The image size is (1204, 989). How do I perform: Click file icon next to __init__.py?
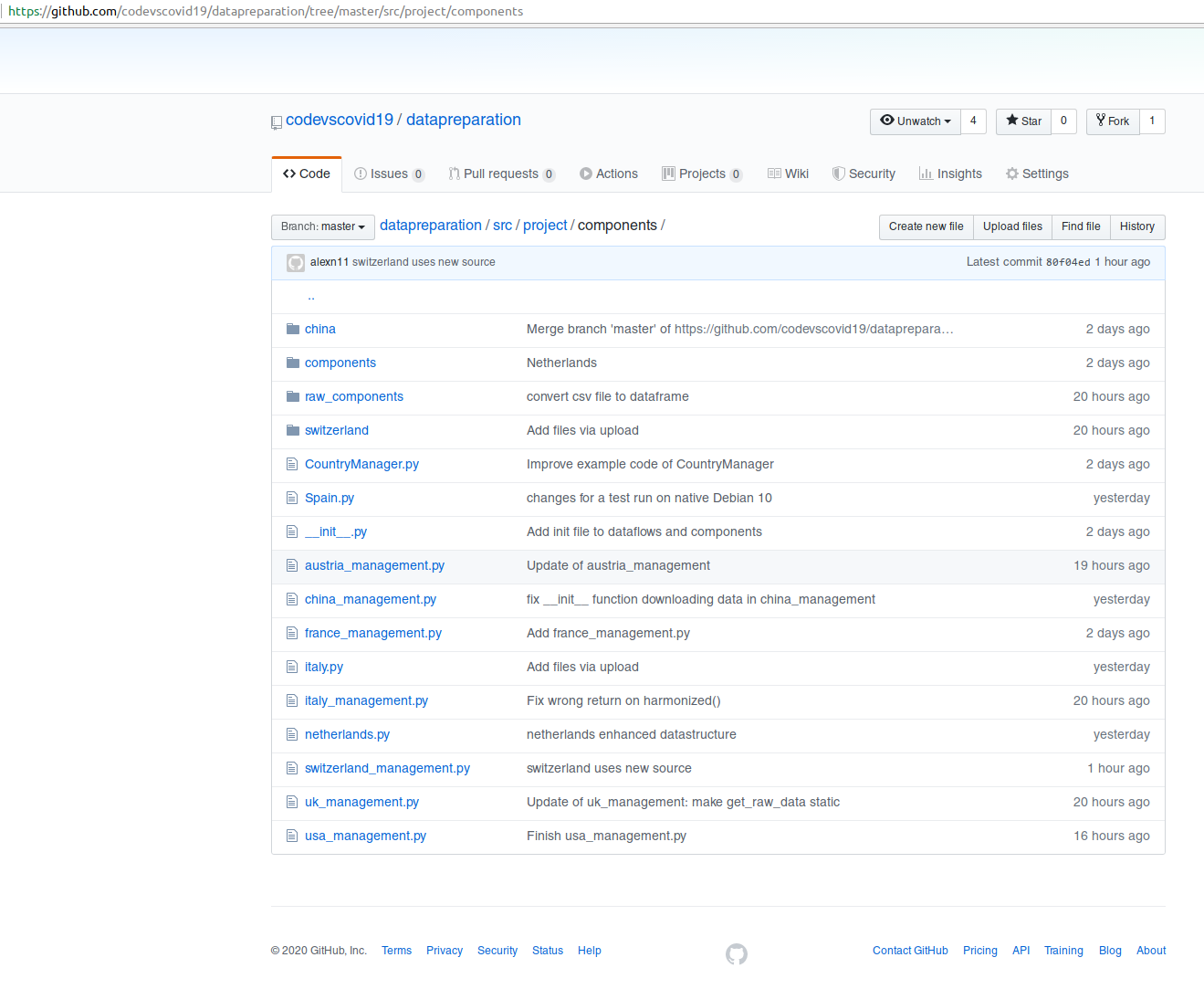coord(292,531)
